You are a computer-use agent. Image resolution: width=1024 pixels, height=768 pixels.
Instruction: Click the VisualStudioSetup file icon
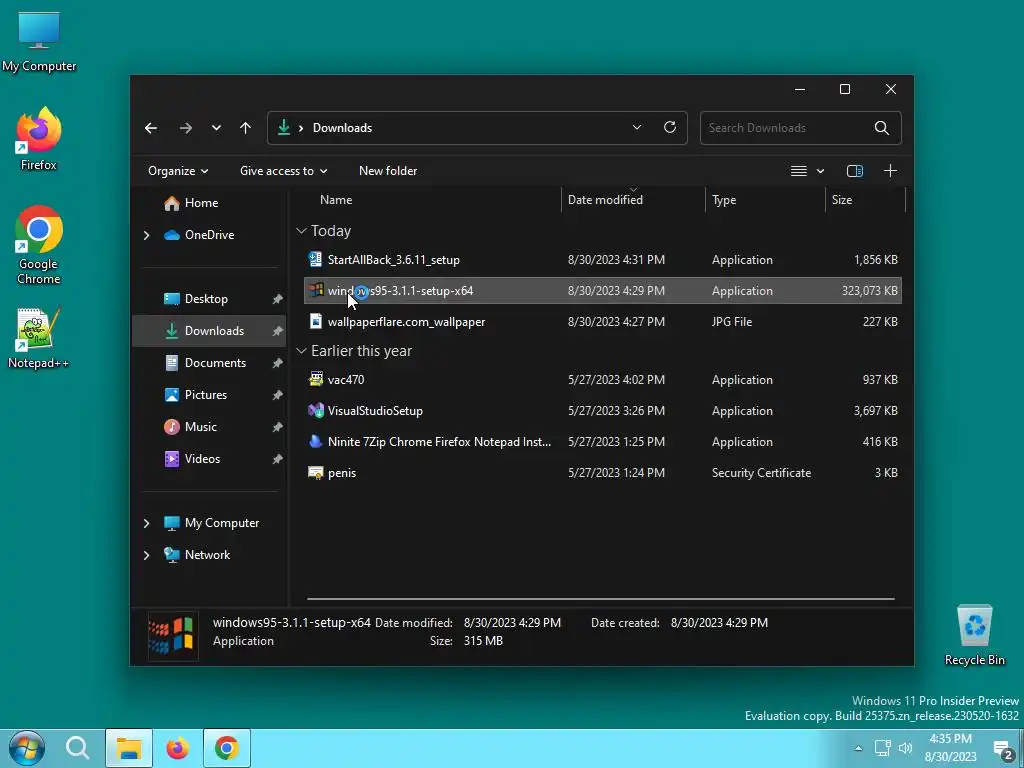click(x=315, y=411)
